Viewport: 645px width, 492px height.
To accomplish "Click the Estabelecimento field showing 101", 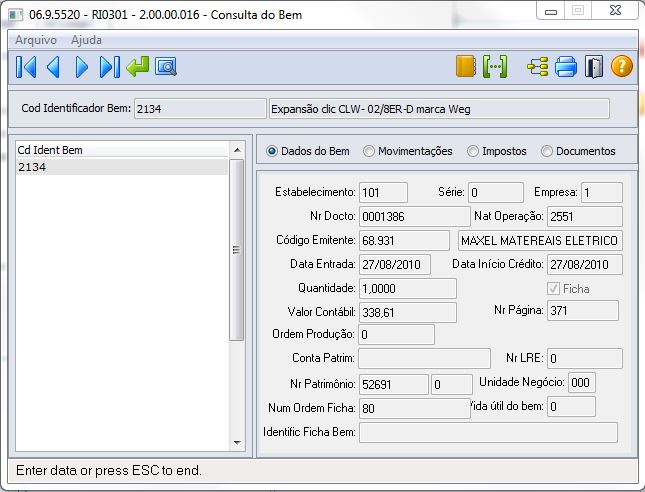I will click(x=383, y=193).
